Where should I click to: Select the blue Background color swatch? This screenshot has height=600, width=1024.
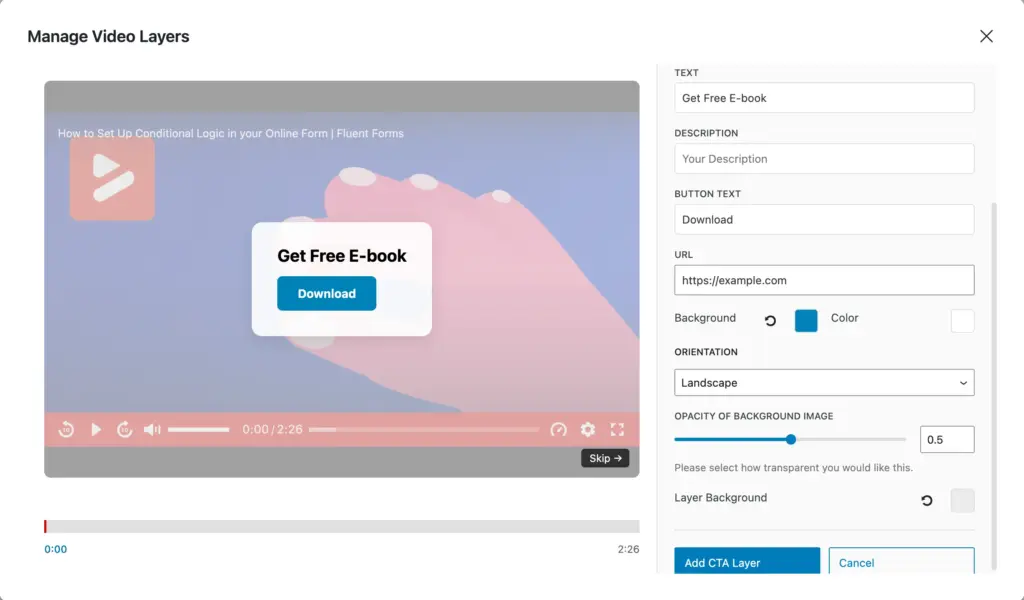pos(806,320)
